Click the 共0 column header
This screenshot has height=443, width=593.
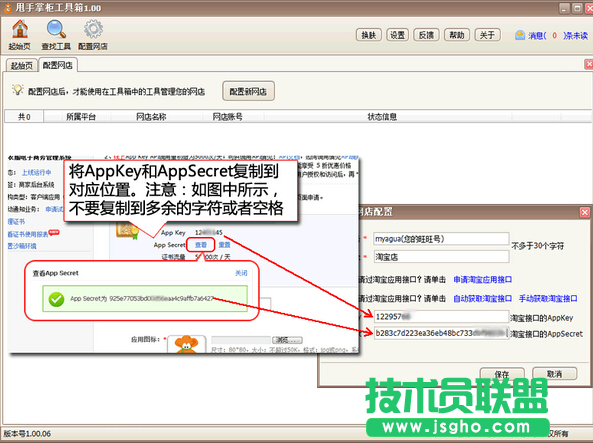click(x=24, y=117)
